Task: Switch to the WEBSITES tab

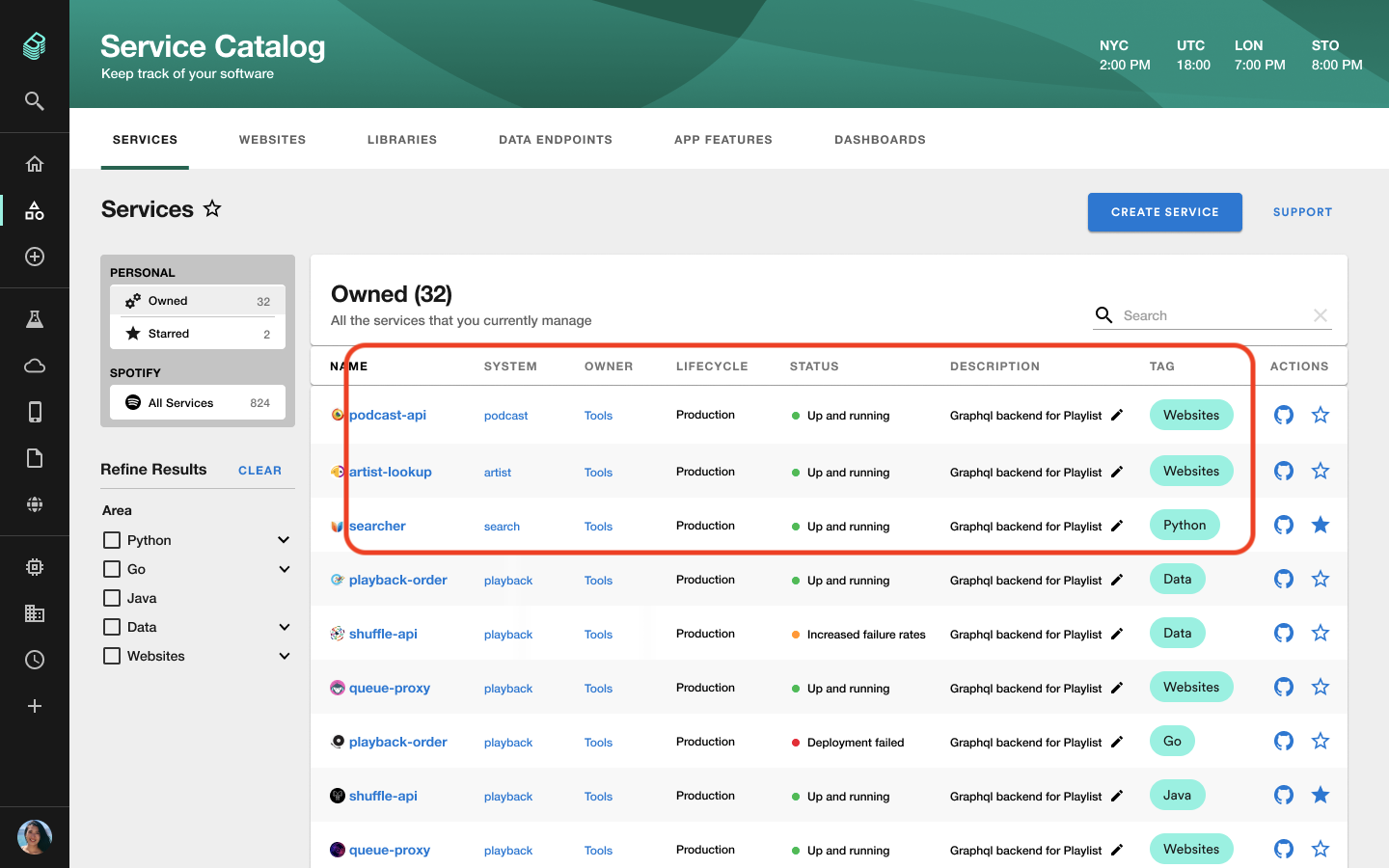Action: pyautogui.click(x=272, y=139)
